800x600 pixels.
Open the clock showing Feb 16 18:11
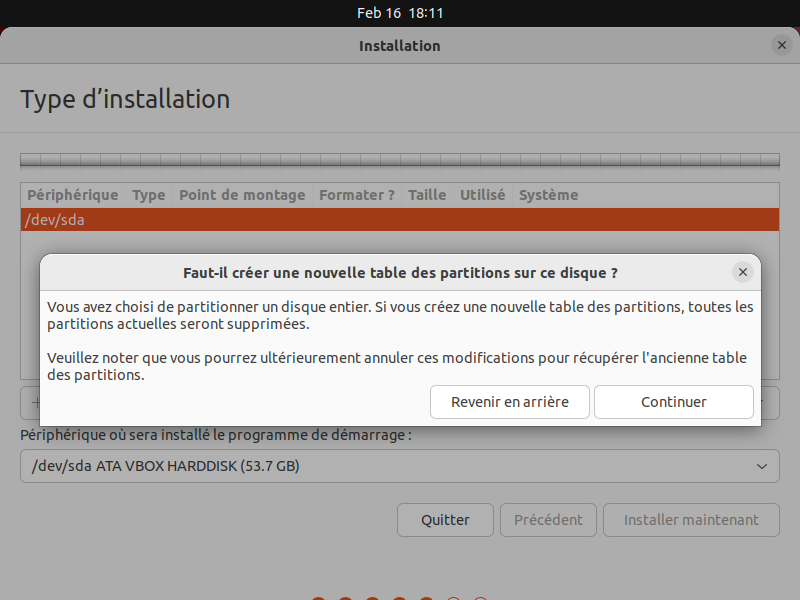[x=400, y=13]
